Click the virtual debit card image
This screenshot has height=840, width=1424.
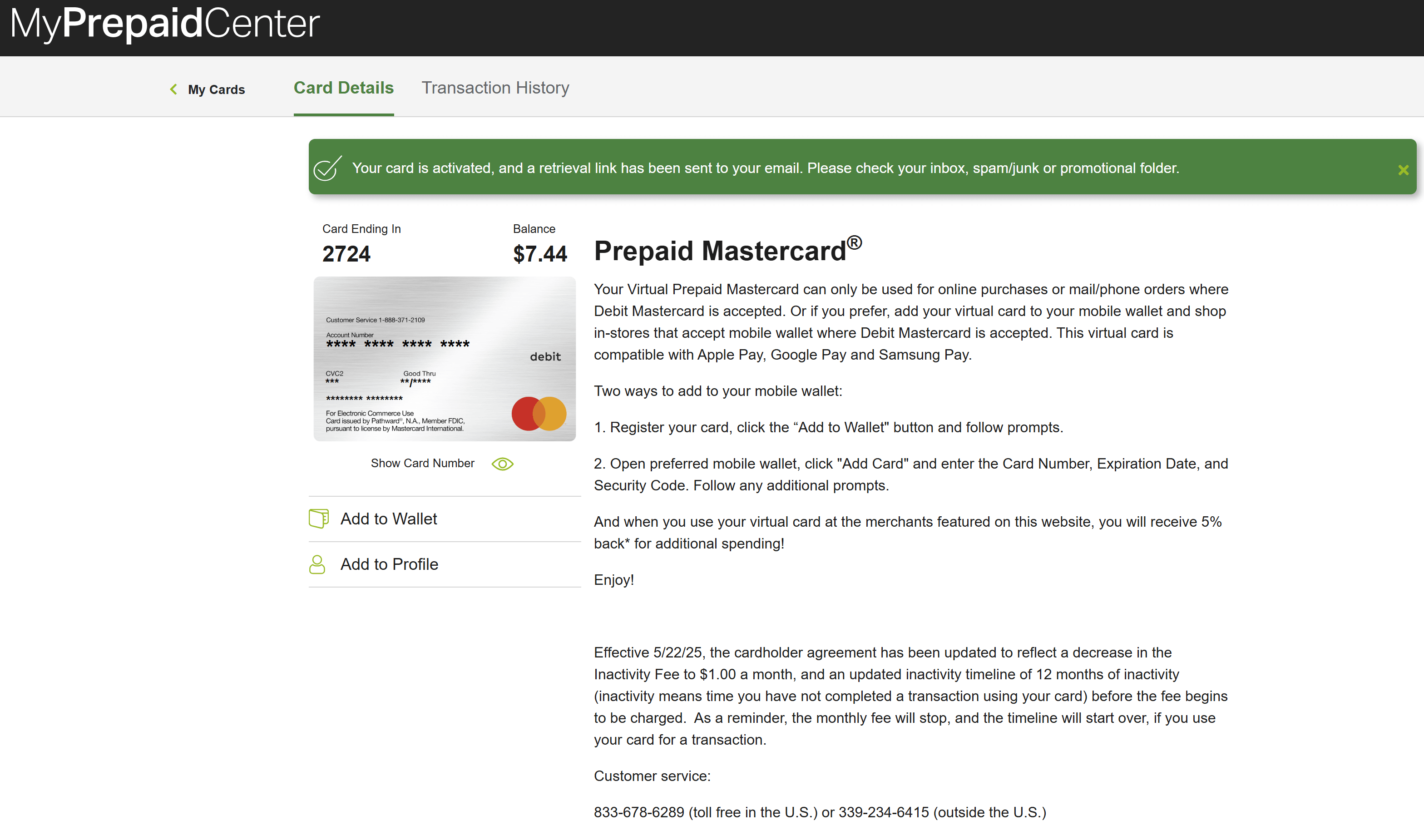444,359
